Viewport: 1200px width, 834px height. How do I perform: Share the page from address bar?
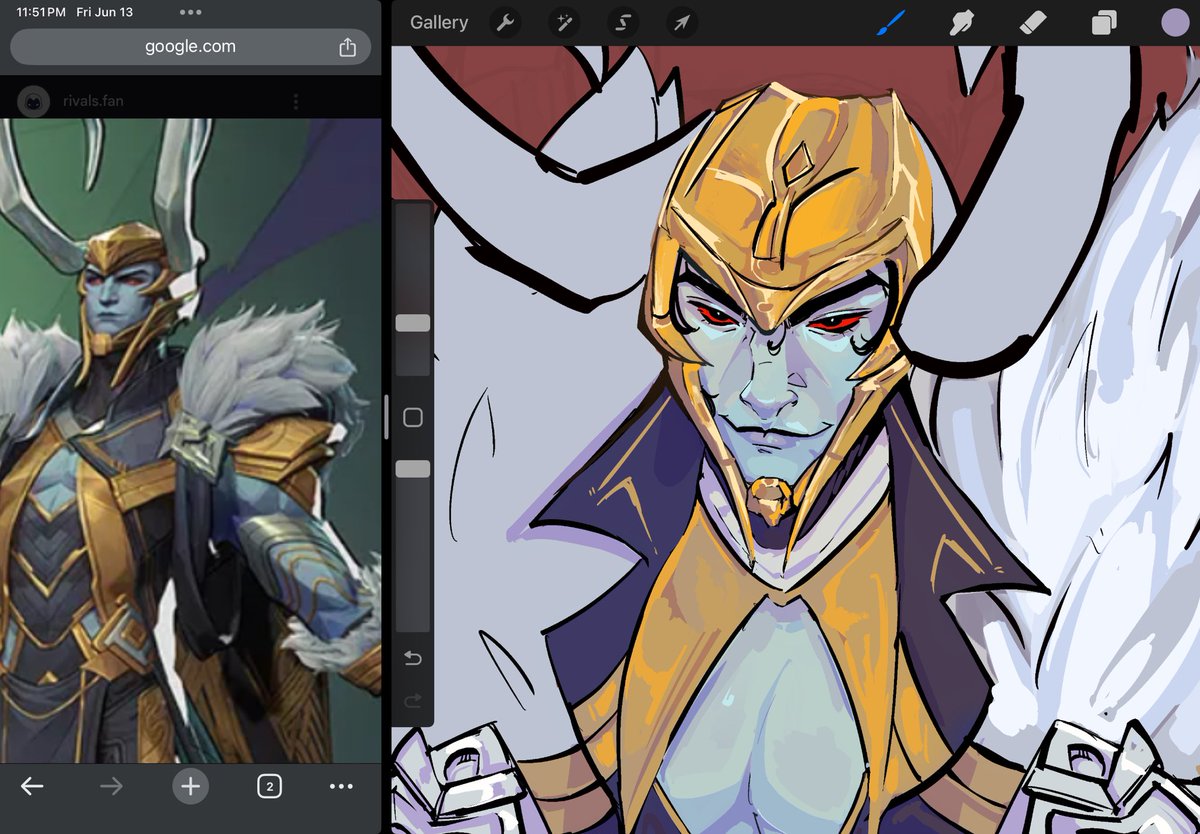point(347,47)
